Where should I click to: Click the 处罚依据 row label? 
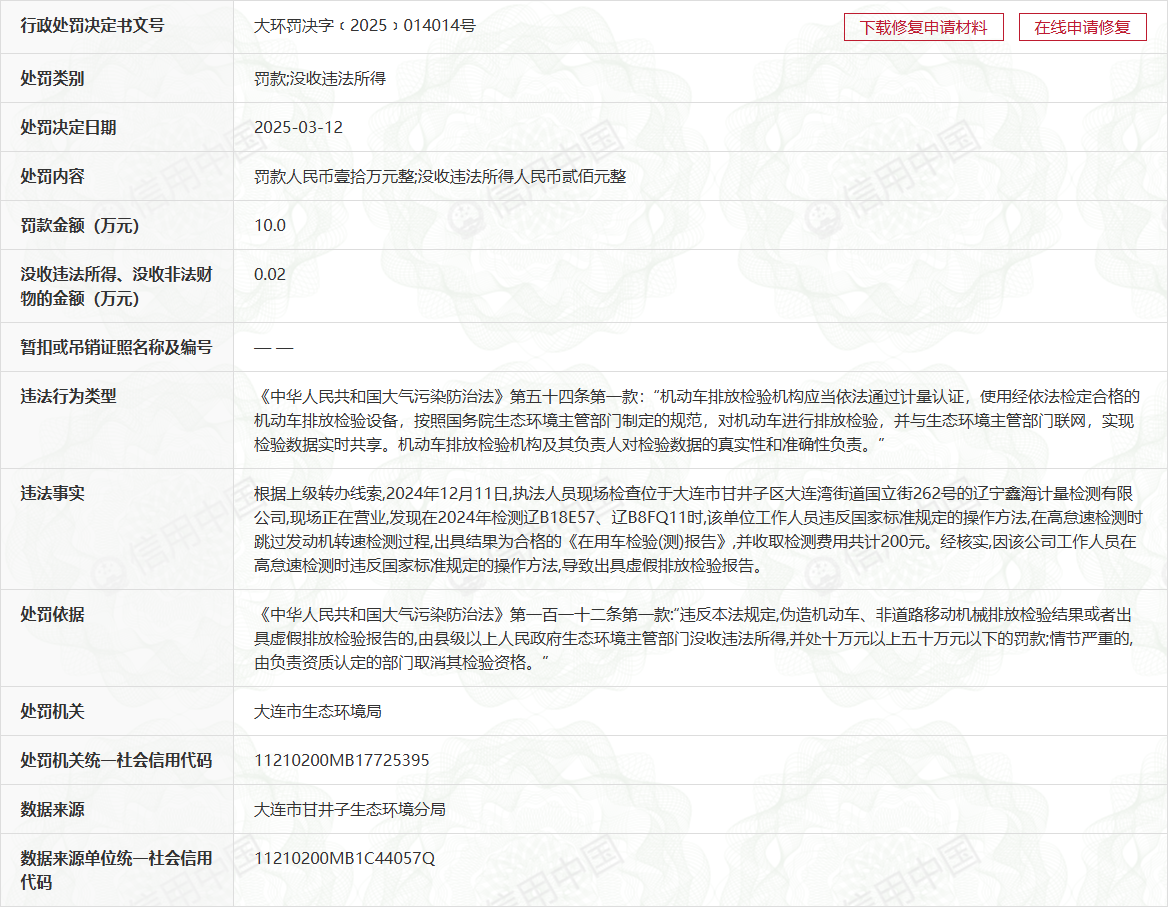click(x=53, y=615)
